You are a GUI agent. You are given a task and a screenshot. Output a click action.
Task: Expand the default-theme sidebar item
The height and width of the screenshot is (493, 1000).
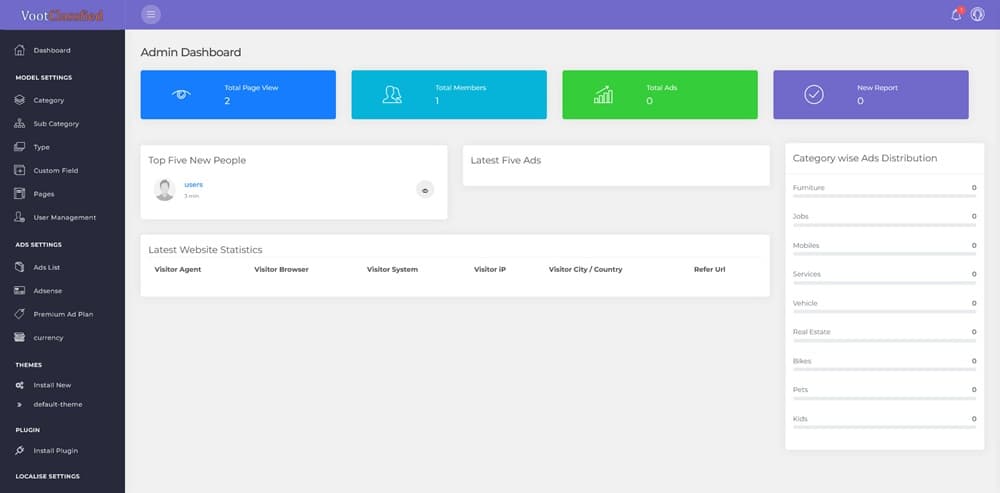(x=57, y=404)
